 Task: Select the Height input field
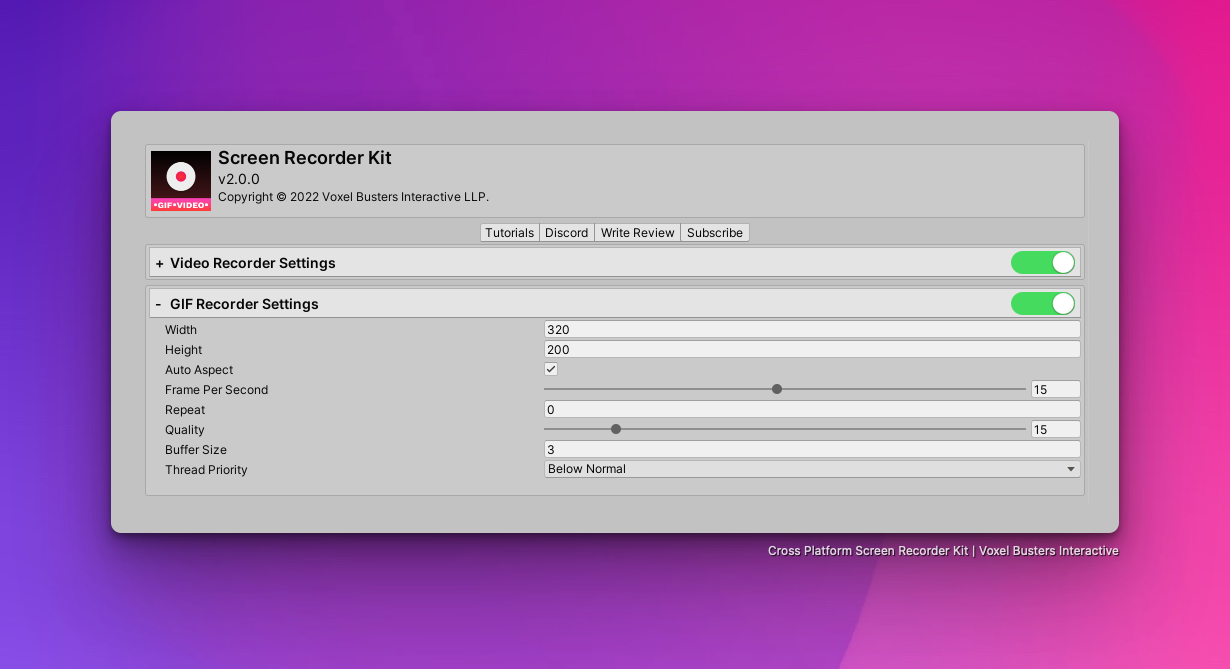(811, 349)
